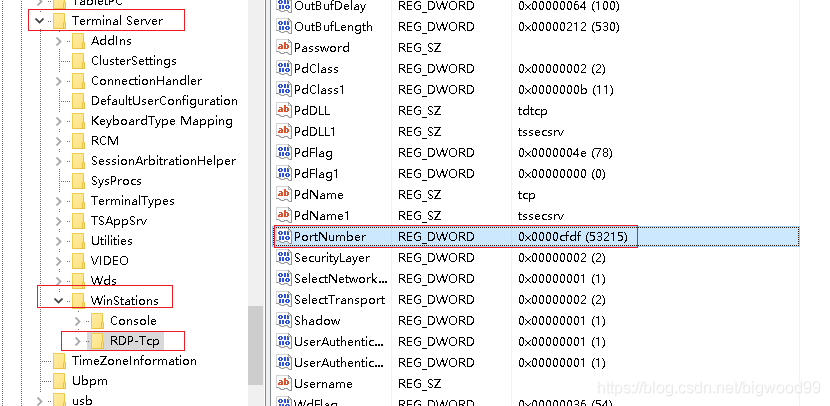This screenshot has width=830, height=406.
Task: Expand the usb key
Action: click(40, 401)
